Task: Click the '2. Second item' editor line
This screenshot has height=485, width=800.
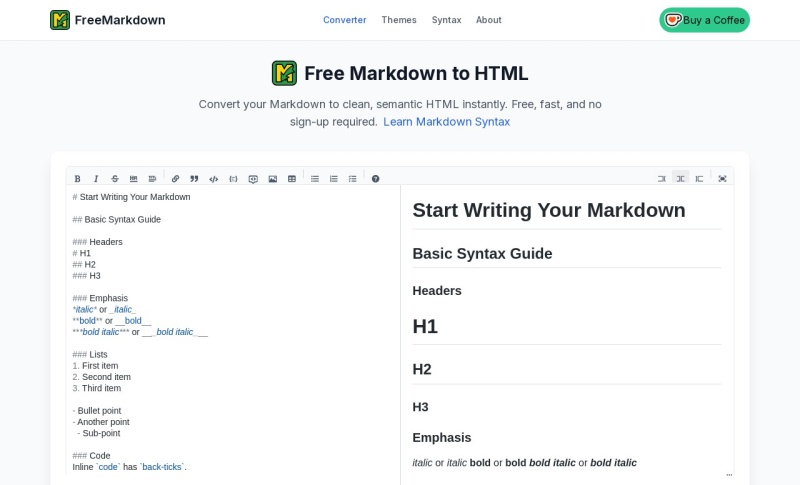Action: click(x=102, y=376)
